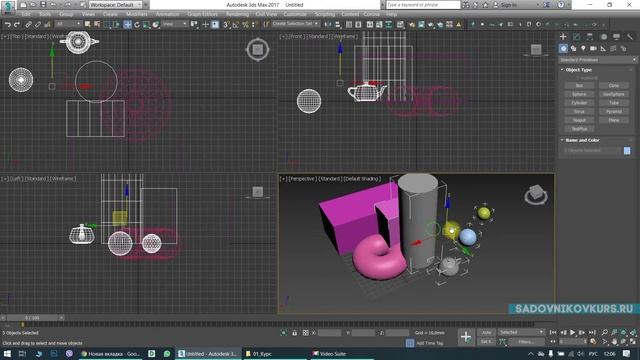
Task: Toggle Set Key mode
Action: pyautogui.click(x=486, y=341)
